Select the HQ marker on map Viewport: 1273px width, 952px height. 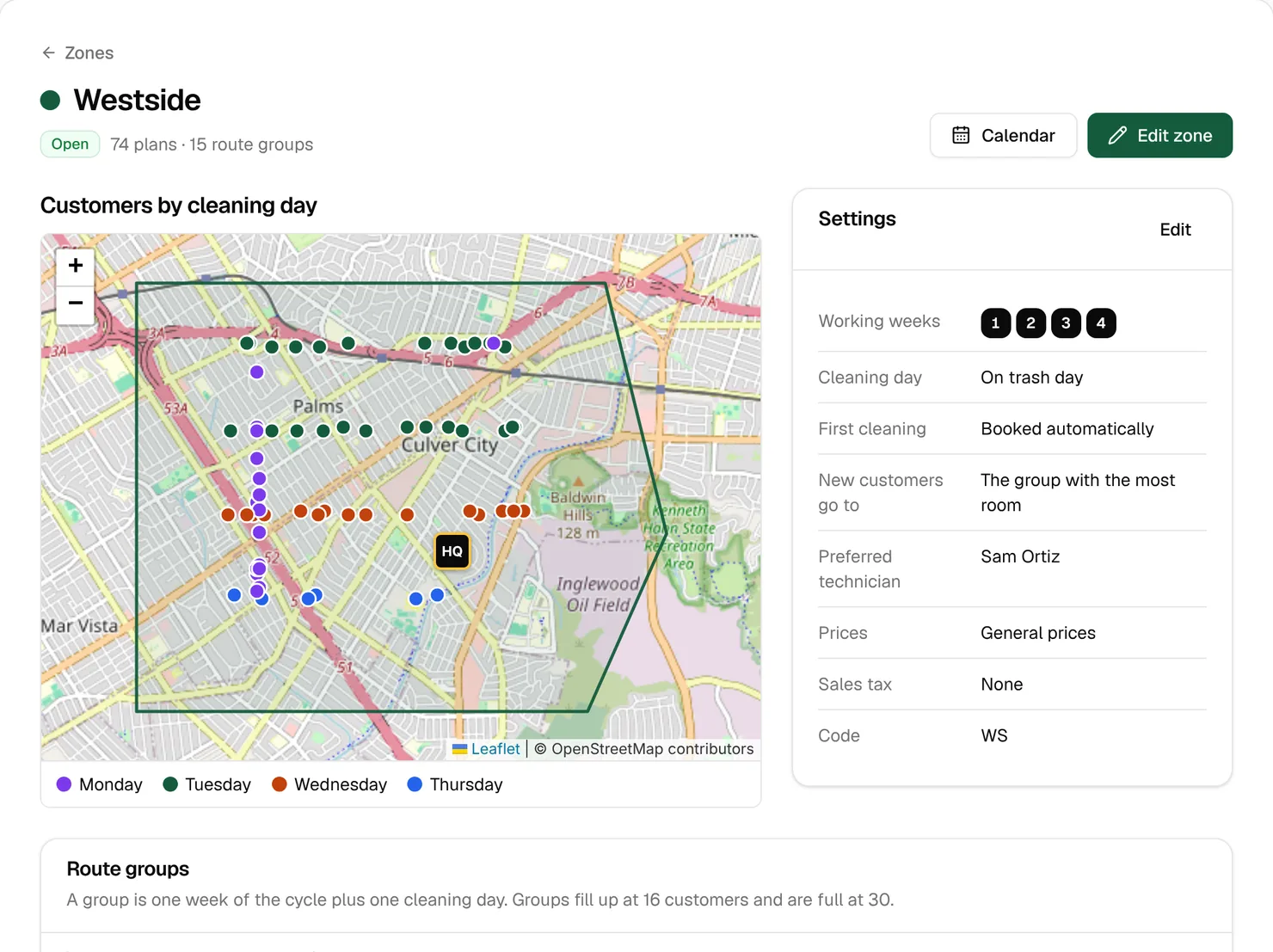452,551
